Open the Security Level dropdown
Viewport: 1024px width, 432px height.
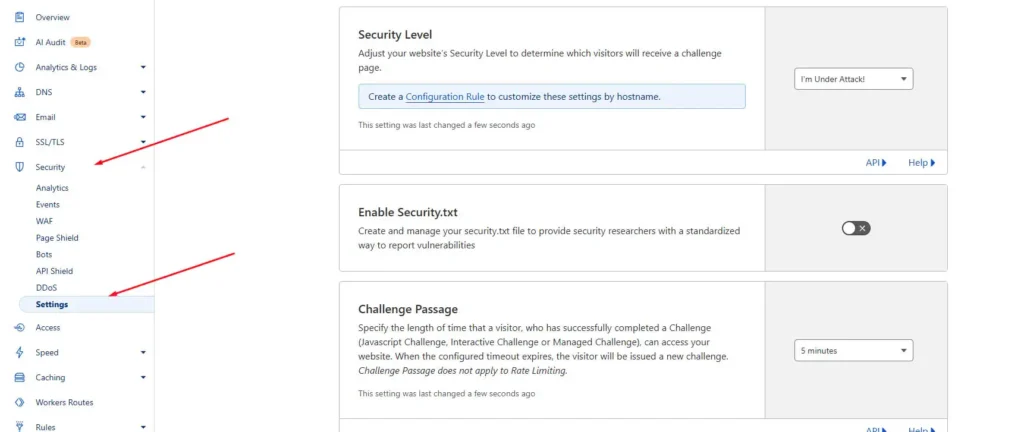tap(854, 79)
